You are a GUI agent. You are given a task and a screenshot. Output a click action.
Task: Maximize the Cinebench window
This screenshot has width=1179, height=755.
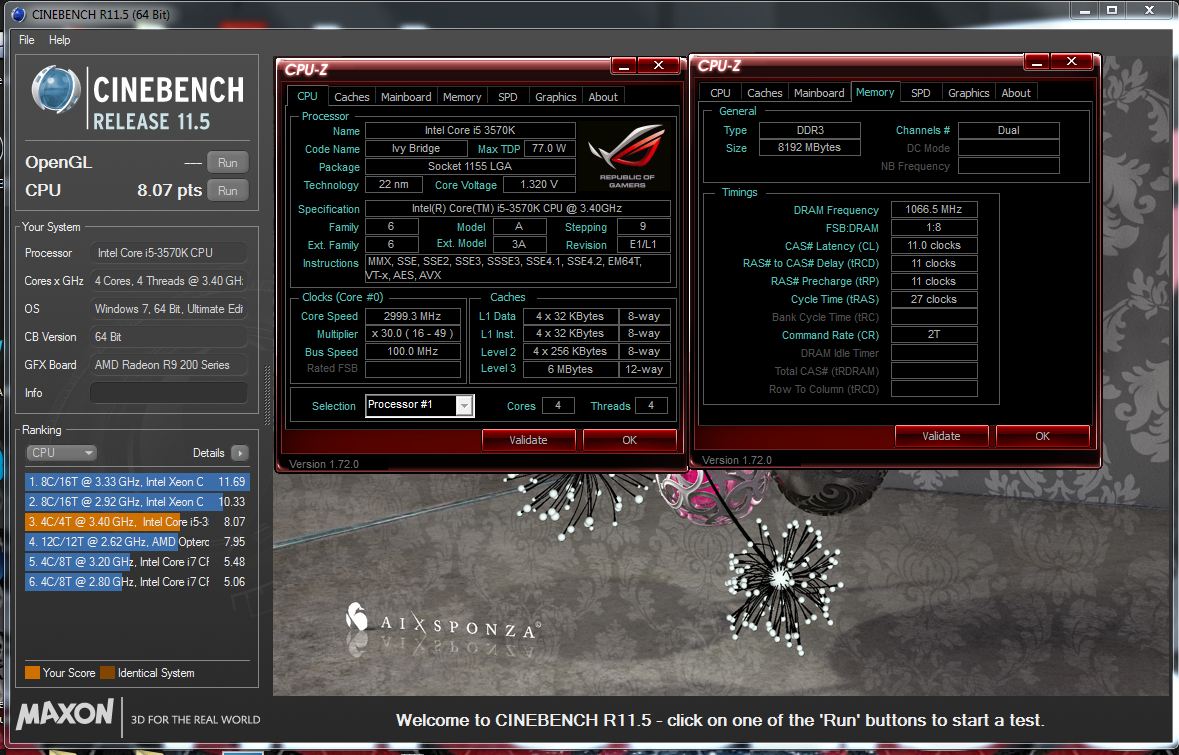[1112, 11]
